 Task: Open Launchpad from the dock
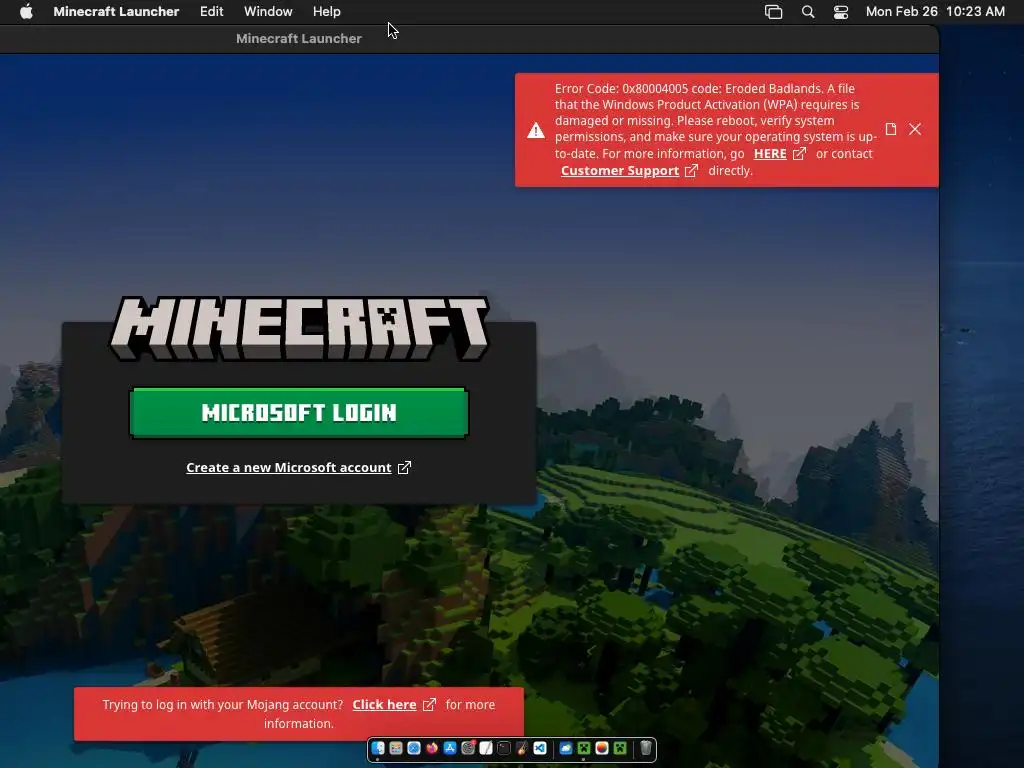[x=396, y=748]
